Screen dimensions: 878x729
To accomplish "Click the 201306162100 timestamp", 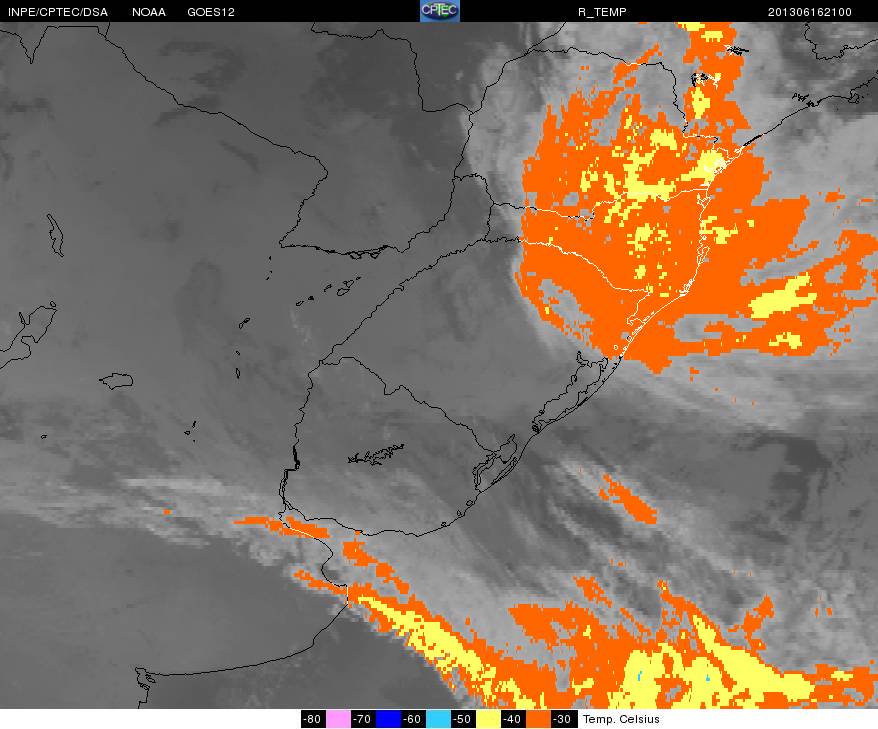I will click(810, 12).
